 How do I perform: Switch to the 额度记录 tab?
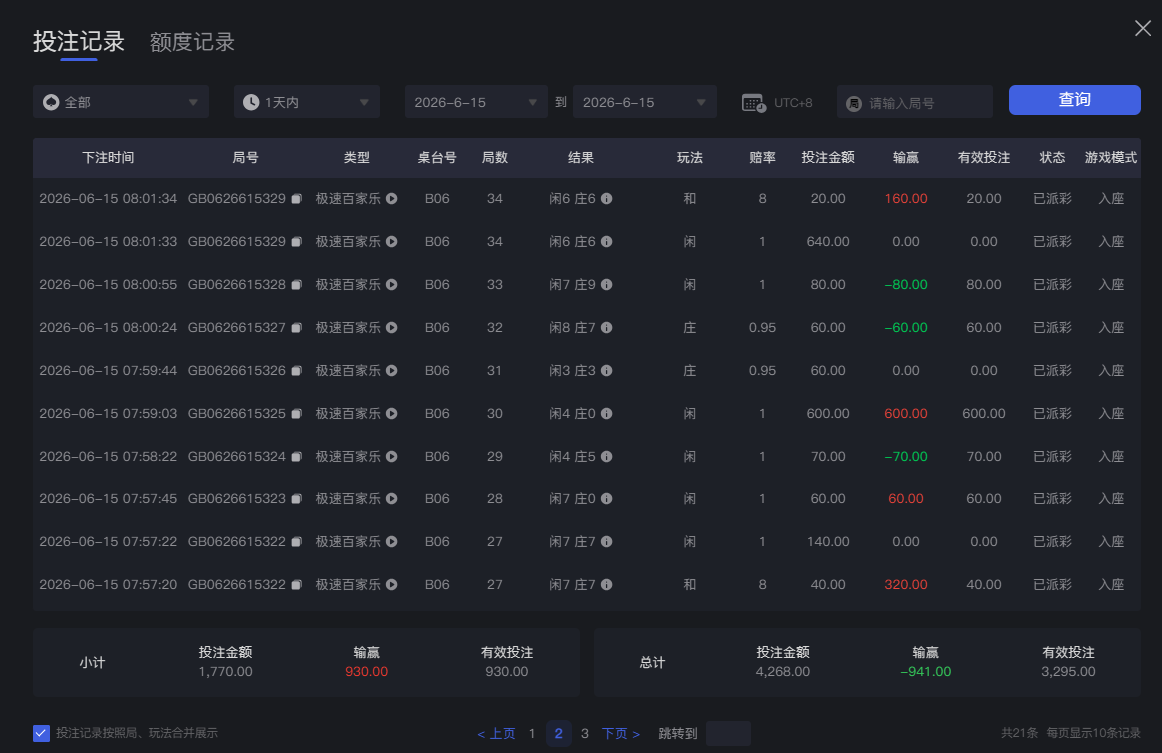click(x=192, y=42)
